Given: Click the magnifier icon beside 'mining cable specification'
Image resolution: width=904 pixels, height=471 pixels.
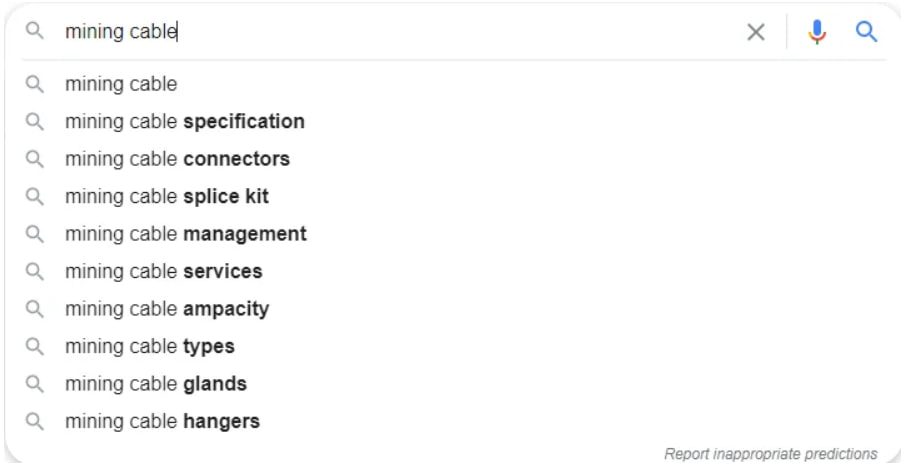Looking at the screenshot, I should [35, 121].
